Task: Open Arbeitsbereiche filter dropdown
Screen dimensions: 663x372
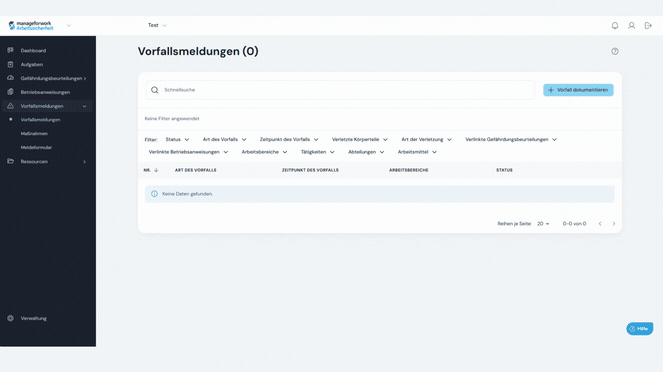Action: pyautogui.click(x=264, y=152)
